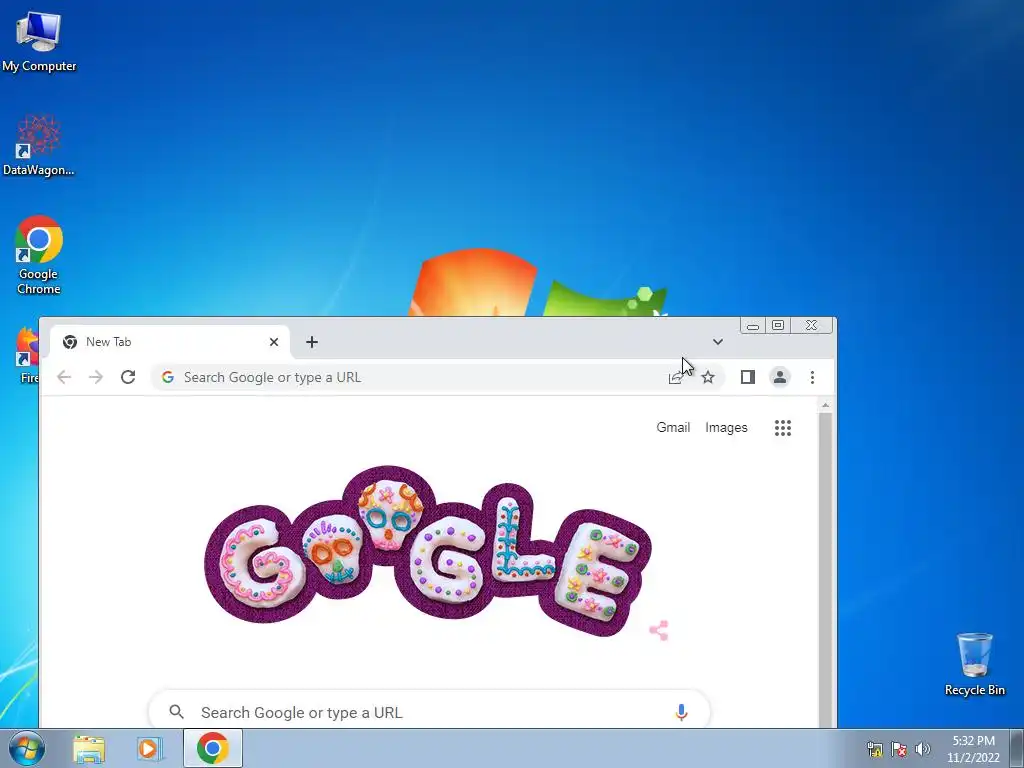Focus the Google search box on page
Image resolution: width=1024 pixels, height=768 pixels.
click(x=429, y=710)
